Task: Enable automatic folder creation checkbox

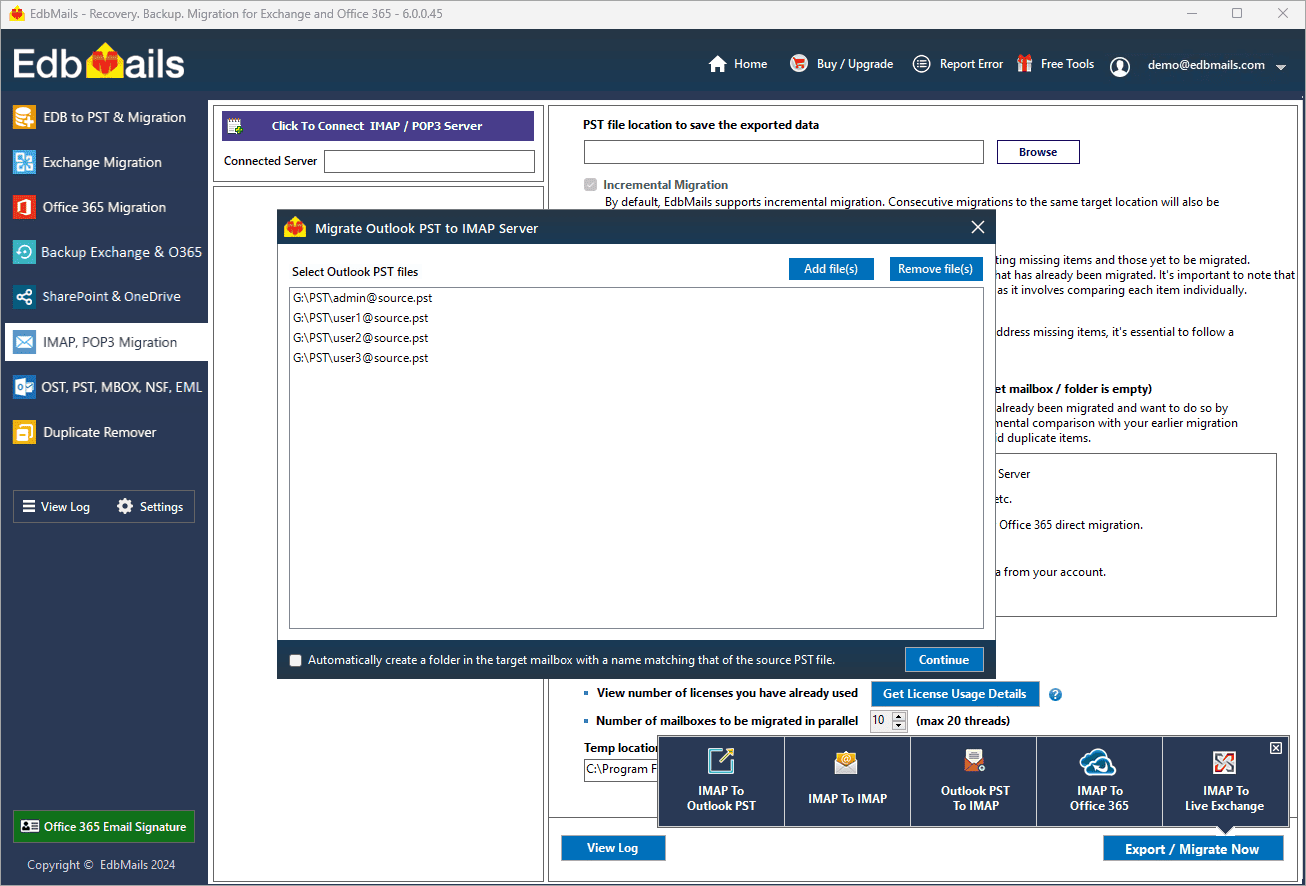Action: point(295,660)
